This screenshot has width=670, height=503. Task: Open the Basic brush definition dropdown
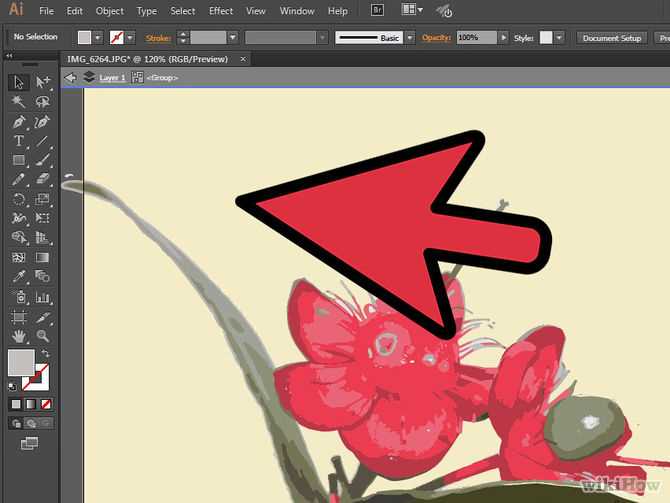[x=410, y=38]
